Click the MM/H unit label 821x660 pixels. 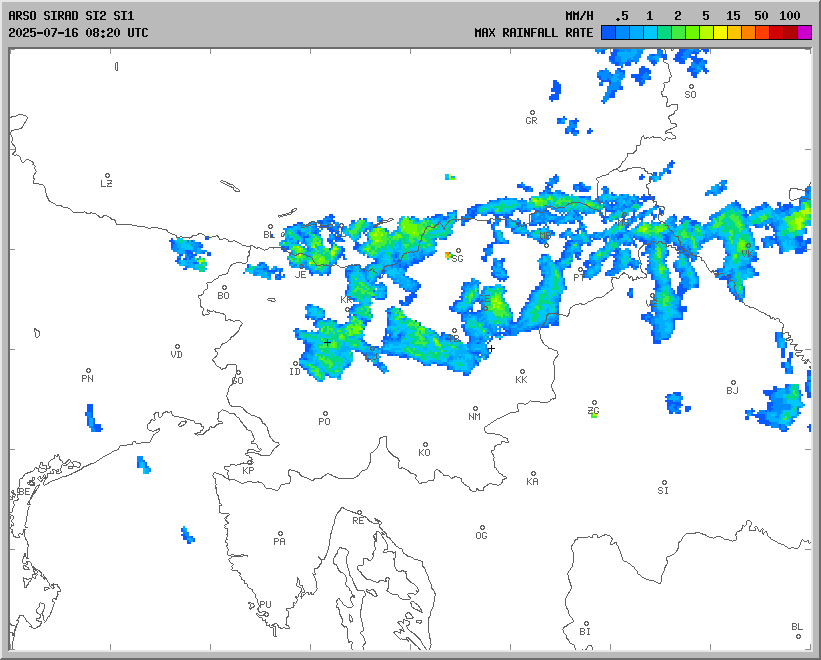pyautogui.click(x=578, y=16)
